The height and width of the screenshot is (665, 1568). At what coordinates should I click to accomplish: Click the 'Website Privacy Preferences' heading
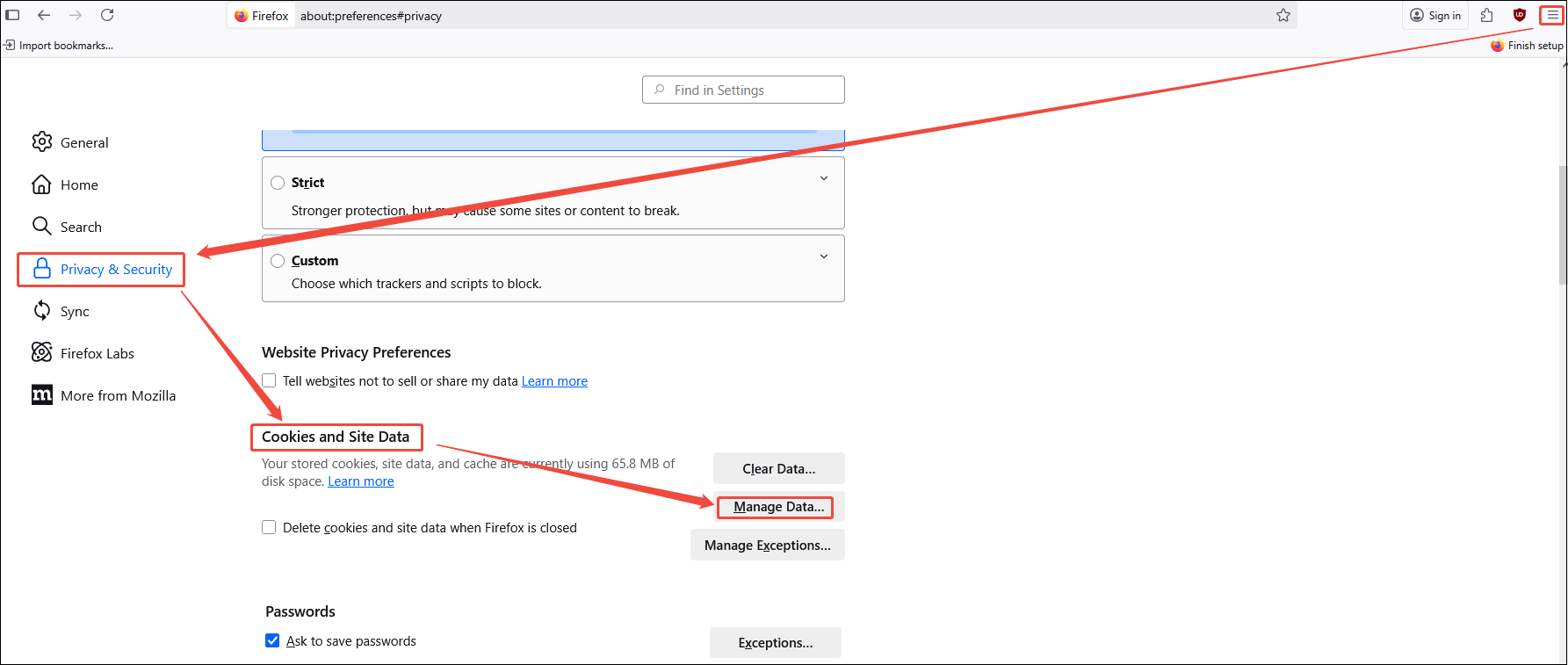356,352
